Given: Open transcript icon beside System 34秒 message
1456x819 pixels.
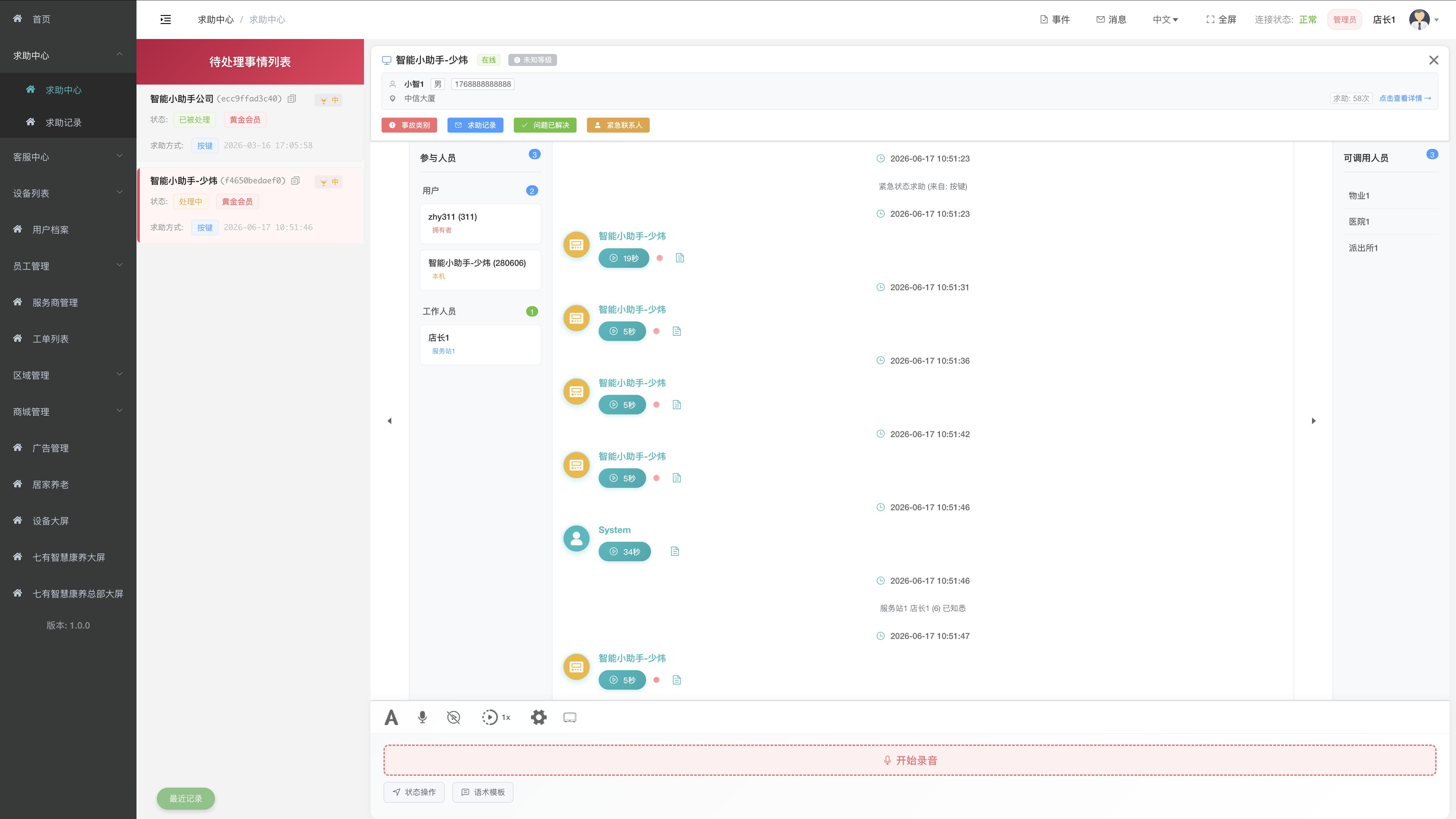Looking at the screenshot, I should (x=675, y=551).
